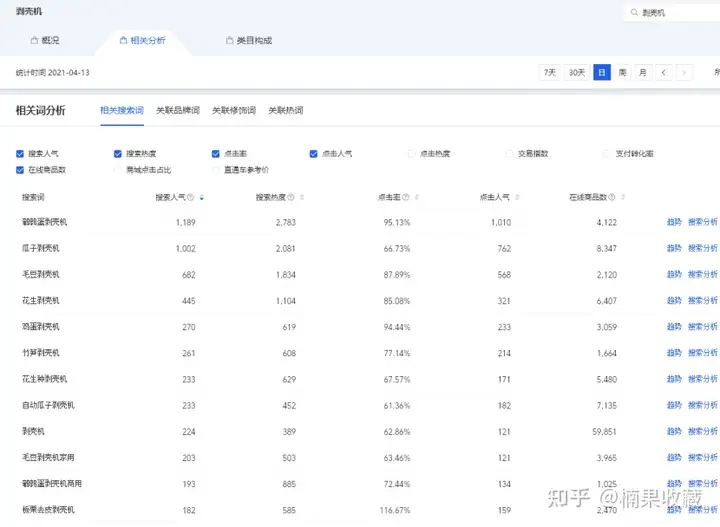Select the 关联热词 sub-tab
The height and width of the screenshot is (527, 720).
click(286, 110)
